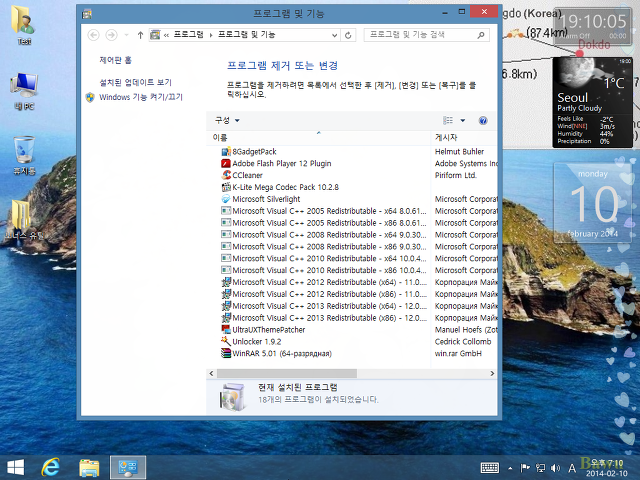This screenshot has height=480, width=640.
Task: Open 제어판 홈 link
Action: coord(116,60)
